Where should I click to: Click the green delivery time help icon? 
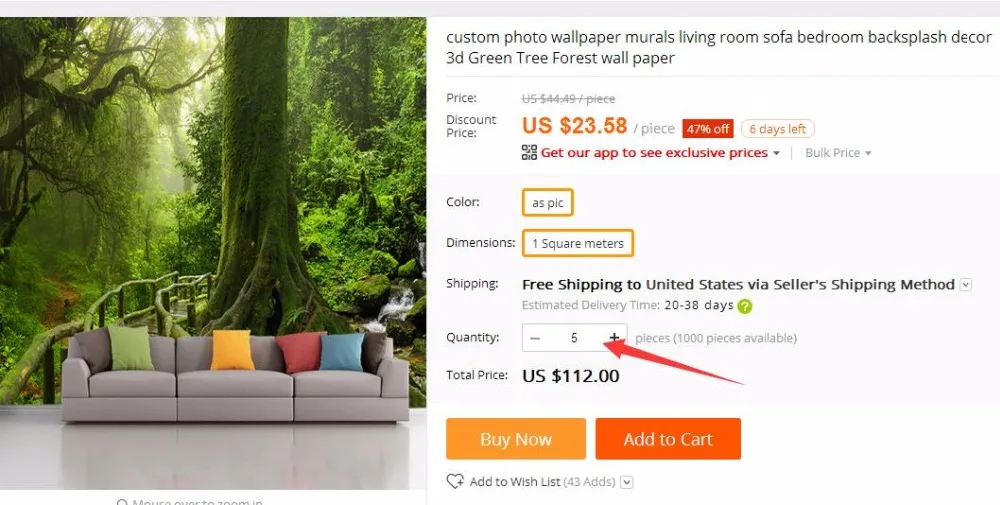[745, 306]
